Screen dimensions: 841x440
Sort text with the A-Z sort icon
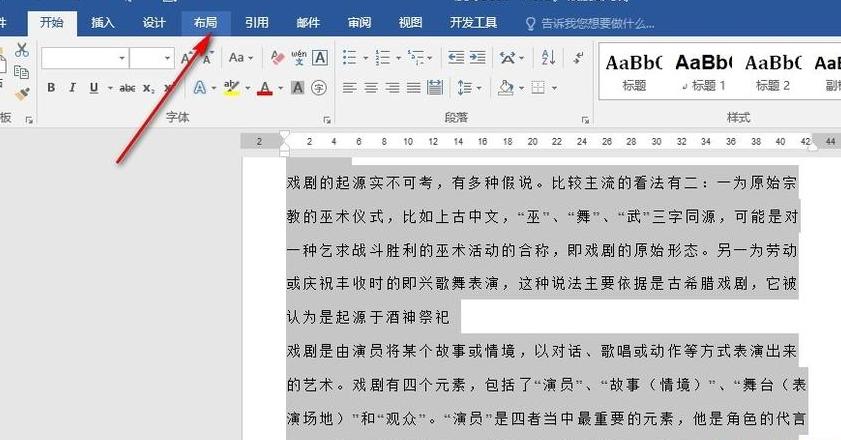click(548, 57)
